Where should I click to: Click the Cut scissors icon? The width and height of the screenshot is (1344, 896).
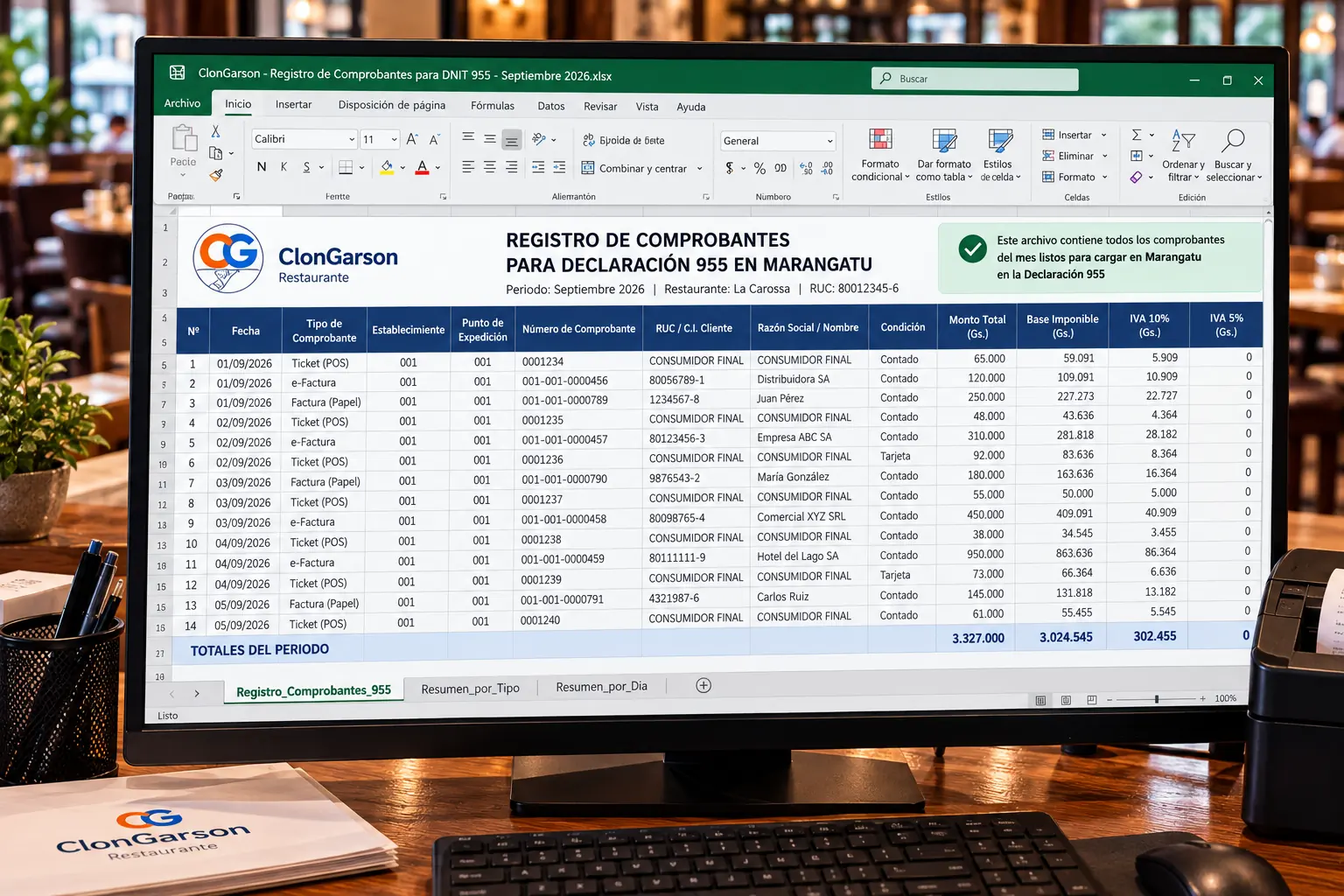215,131
